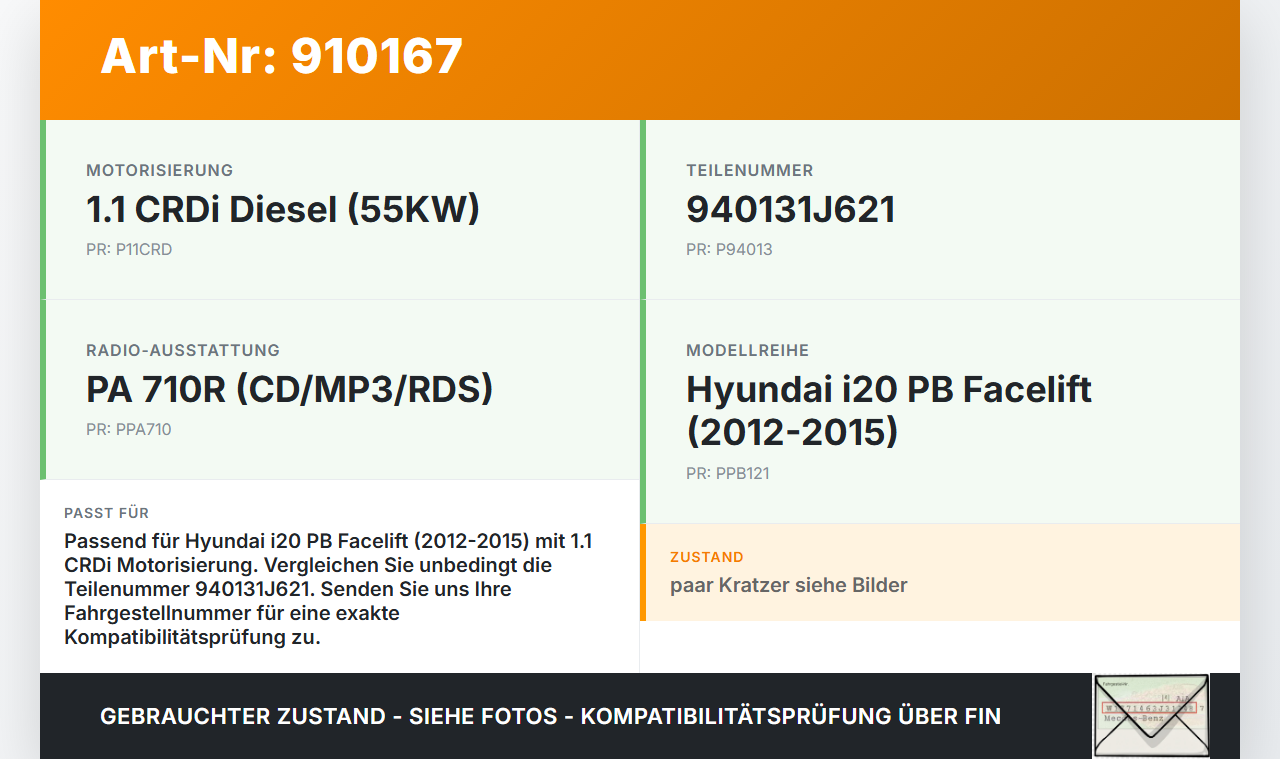Click the 'Art-Nr: 910167' header text
The image size is (1280, 760).
[x=281, y=56]
